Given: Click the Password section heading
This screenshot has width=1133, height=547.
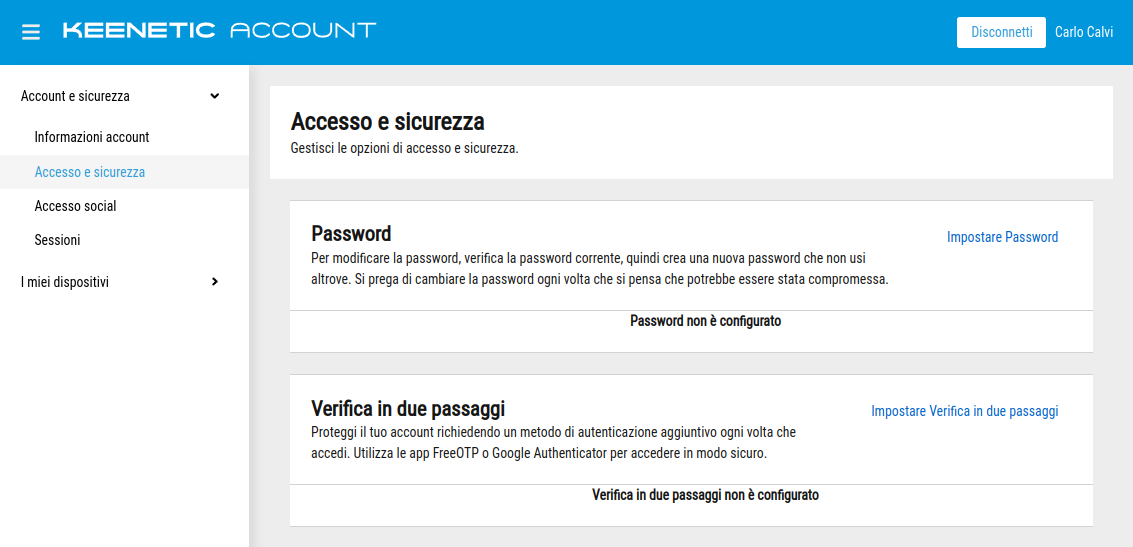Looking at the screenshot, I should click(351, 234).
